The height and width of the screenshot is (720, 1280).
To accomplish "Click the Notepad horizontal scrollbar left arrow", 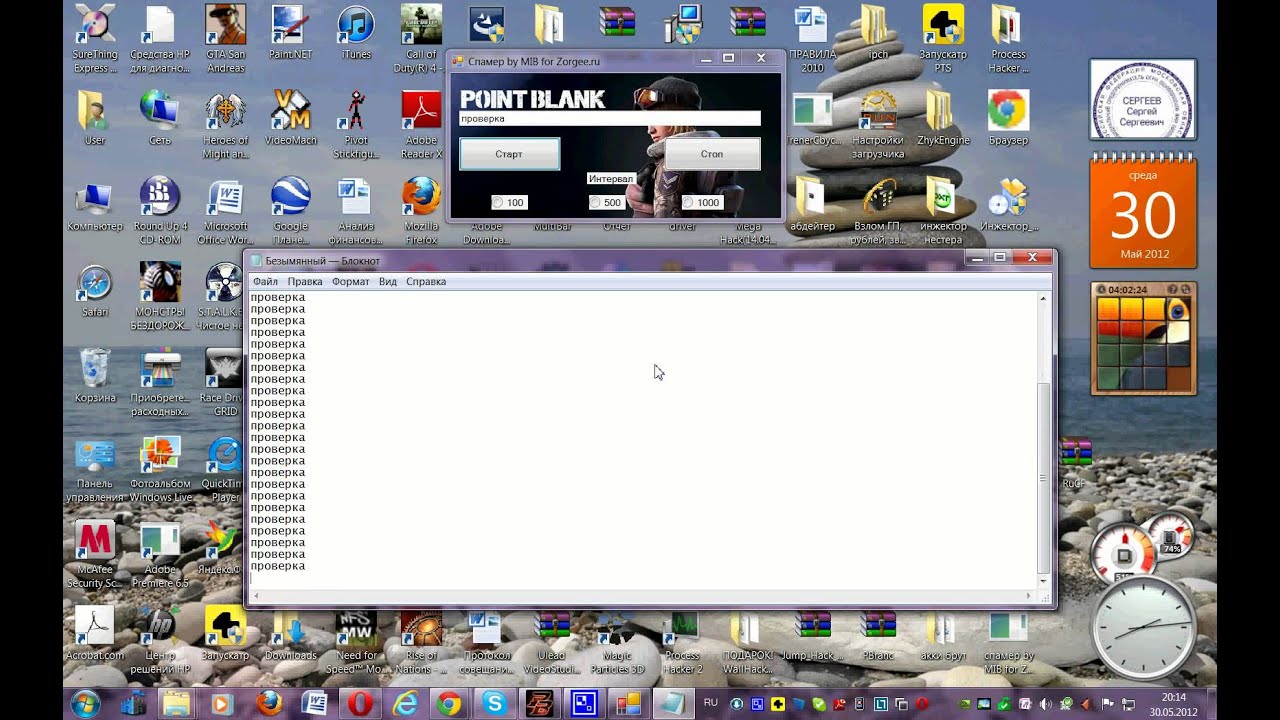I will [256, 596].
